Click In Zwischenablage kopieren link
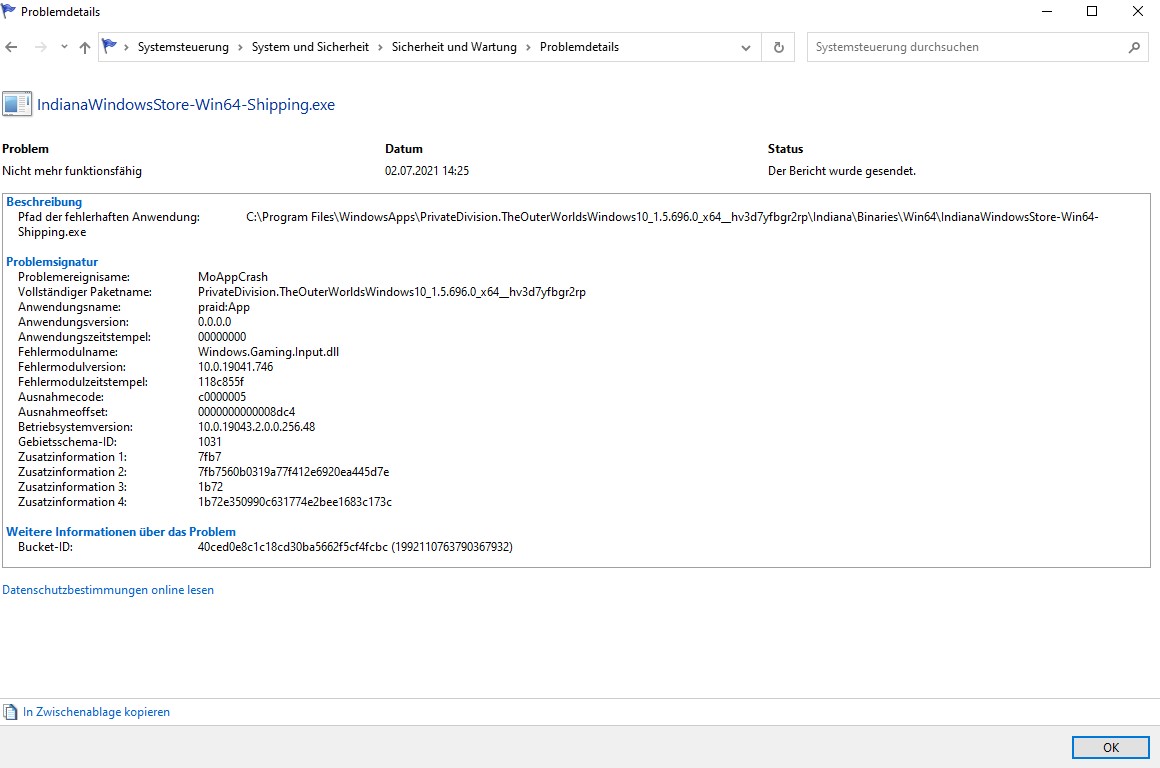 [96, 712]
